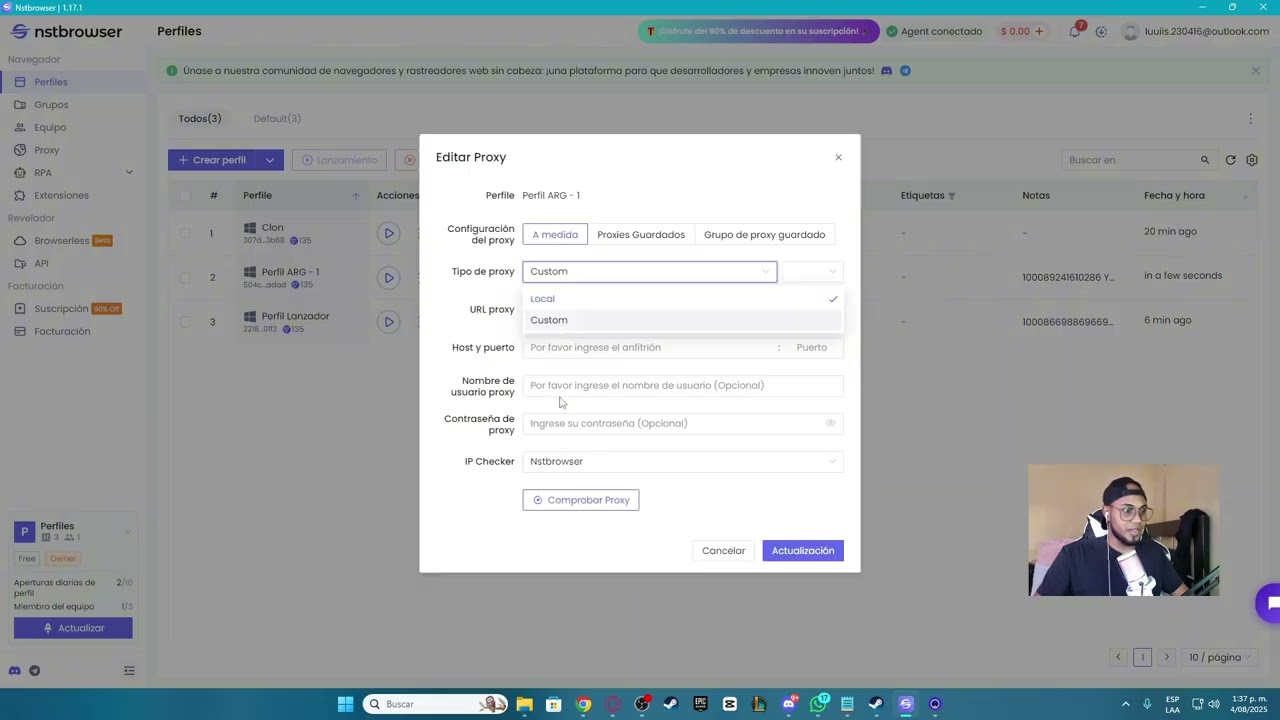The image size is (1280, 720).
Task: Click the Lanzamiento button
Action: (x=340, y=160)
